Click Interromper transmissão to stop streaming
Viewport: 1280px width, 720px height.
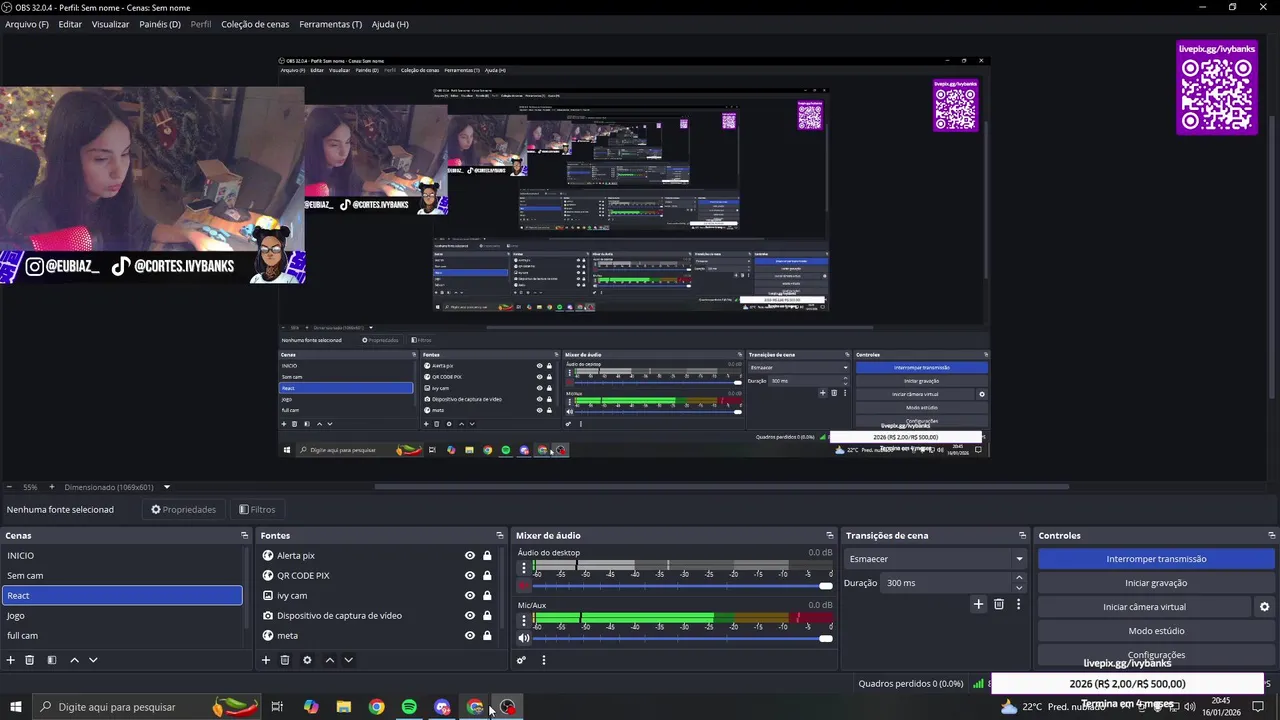(1156, 559)
